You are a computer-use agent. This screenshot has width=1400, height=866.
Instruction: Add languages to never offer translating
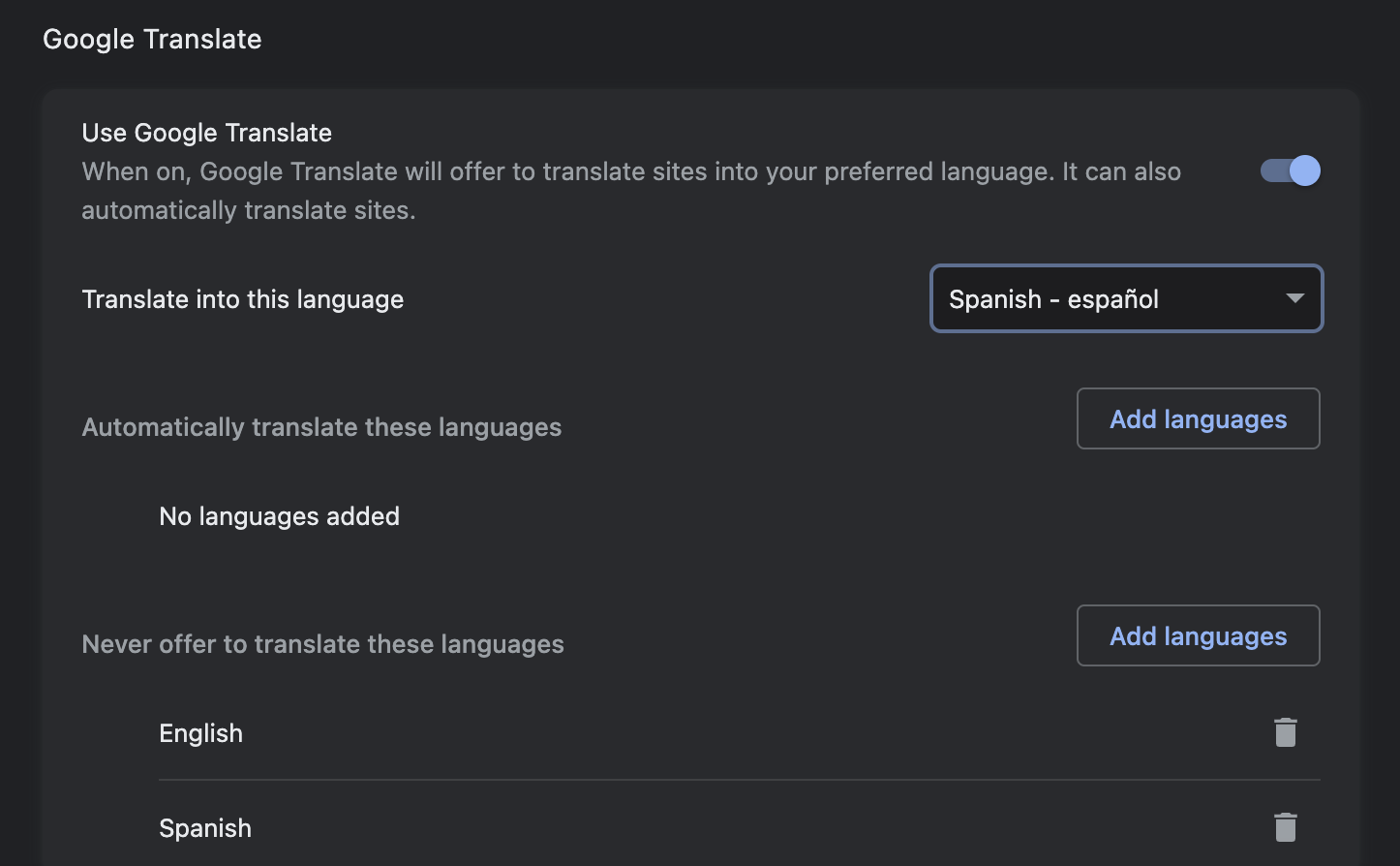coord(1198,636)
